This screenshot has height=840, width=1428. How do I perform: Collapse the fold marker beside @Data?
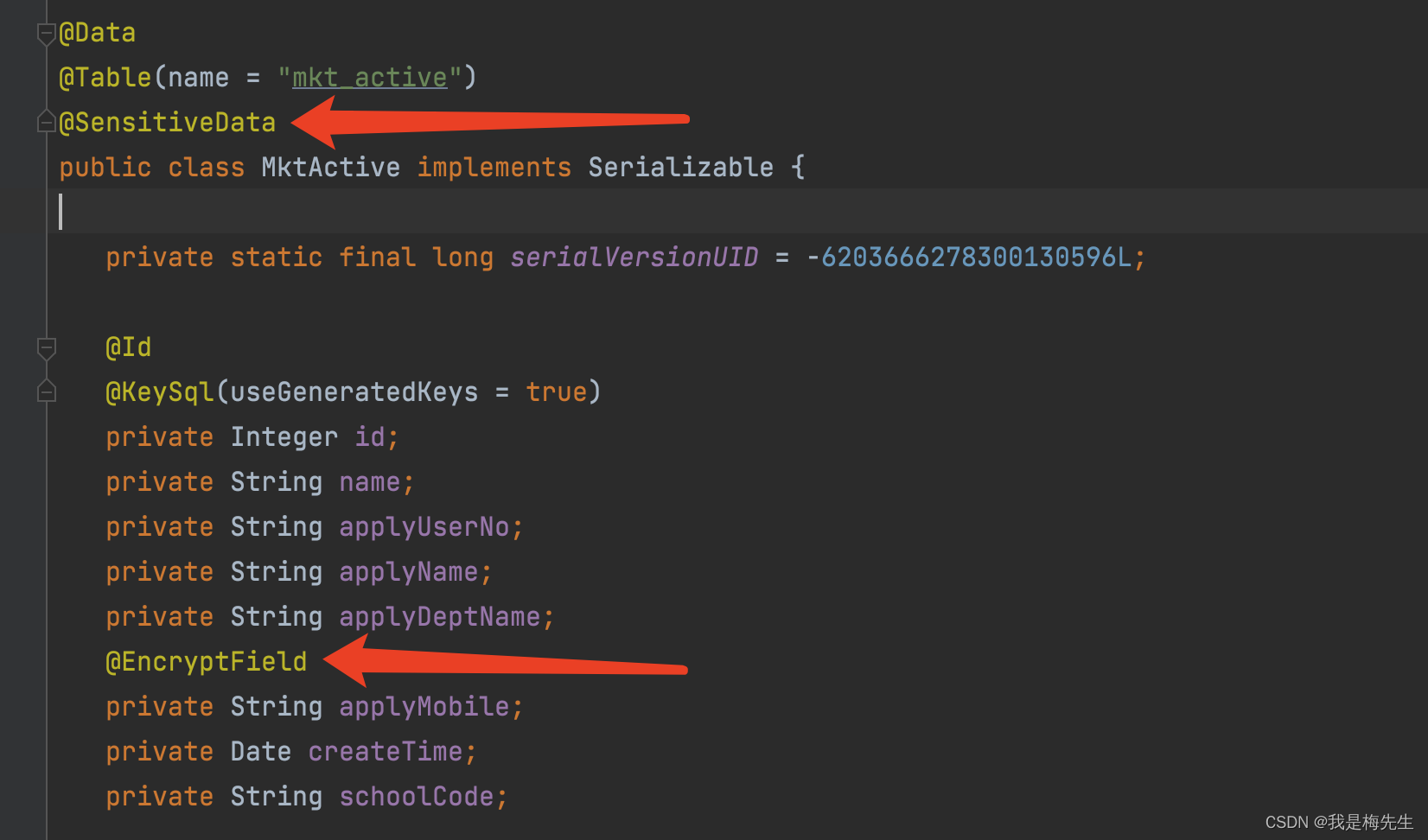point(47,35)
